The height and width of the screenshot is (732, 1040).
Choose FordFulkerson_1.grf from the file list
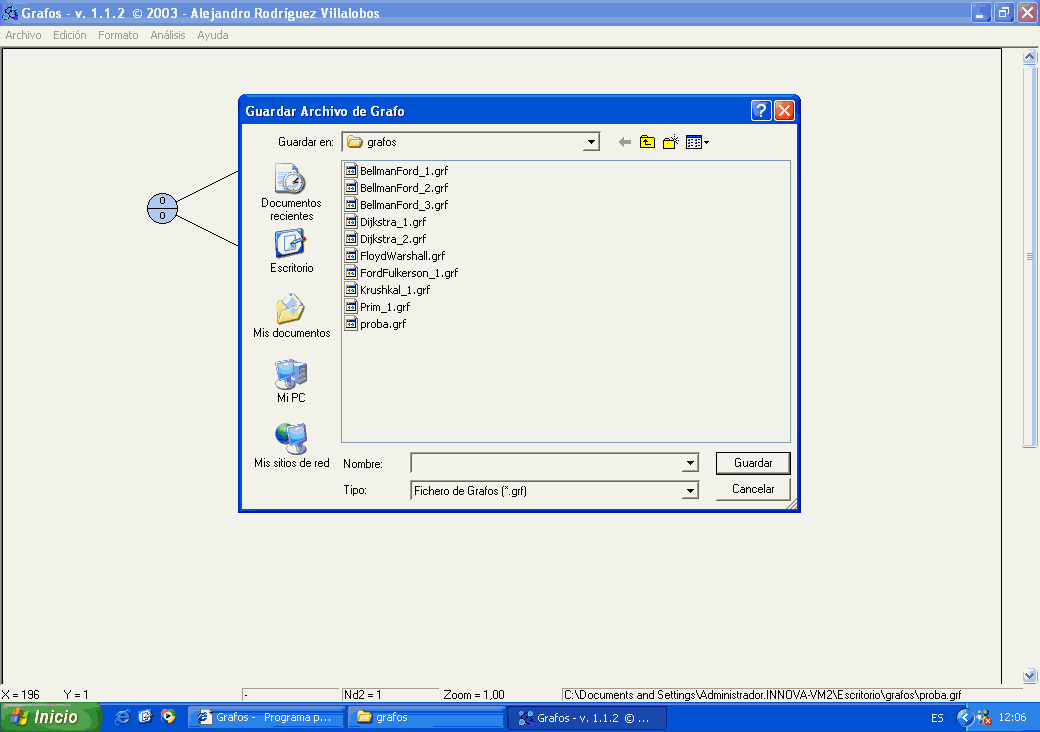pyautogui.click(x=408, y=273)
